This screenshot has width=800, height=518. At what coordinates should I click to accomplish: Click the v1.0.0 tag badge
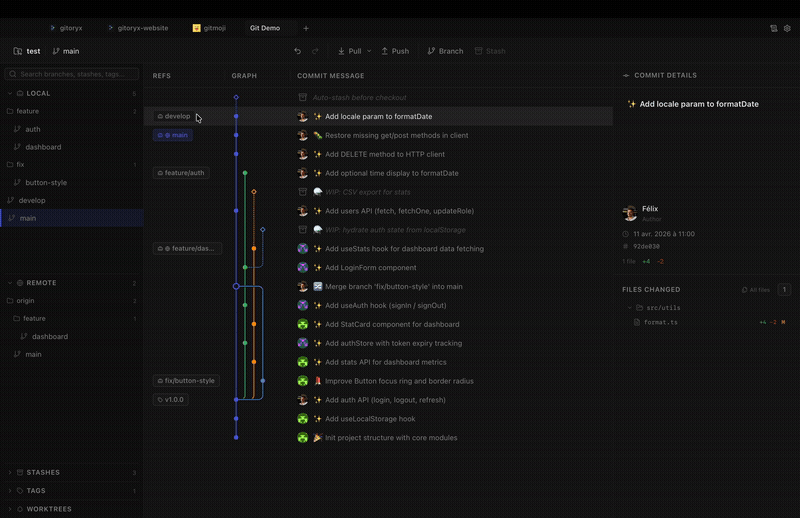(x=170, y=400)
